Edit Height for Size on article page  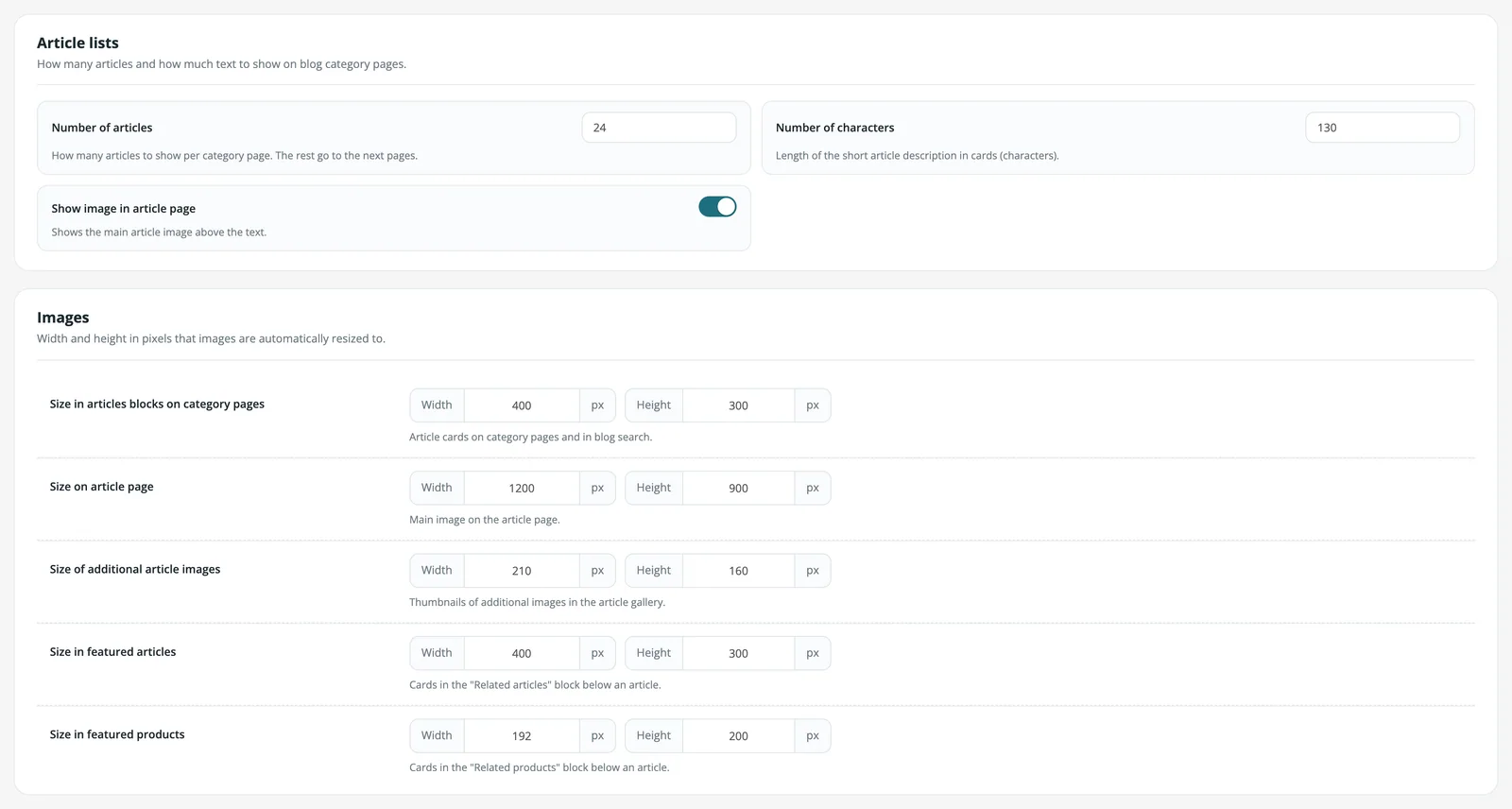738,488
